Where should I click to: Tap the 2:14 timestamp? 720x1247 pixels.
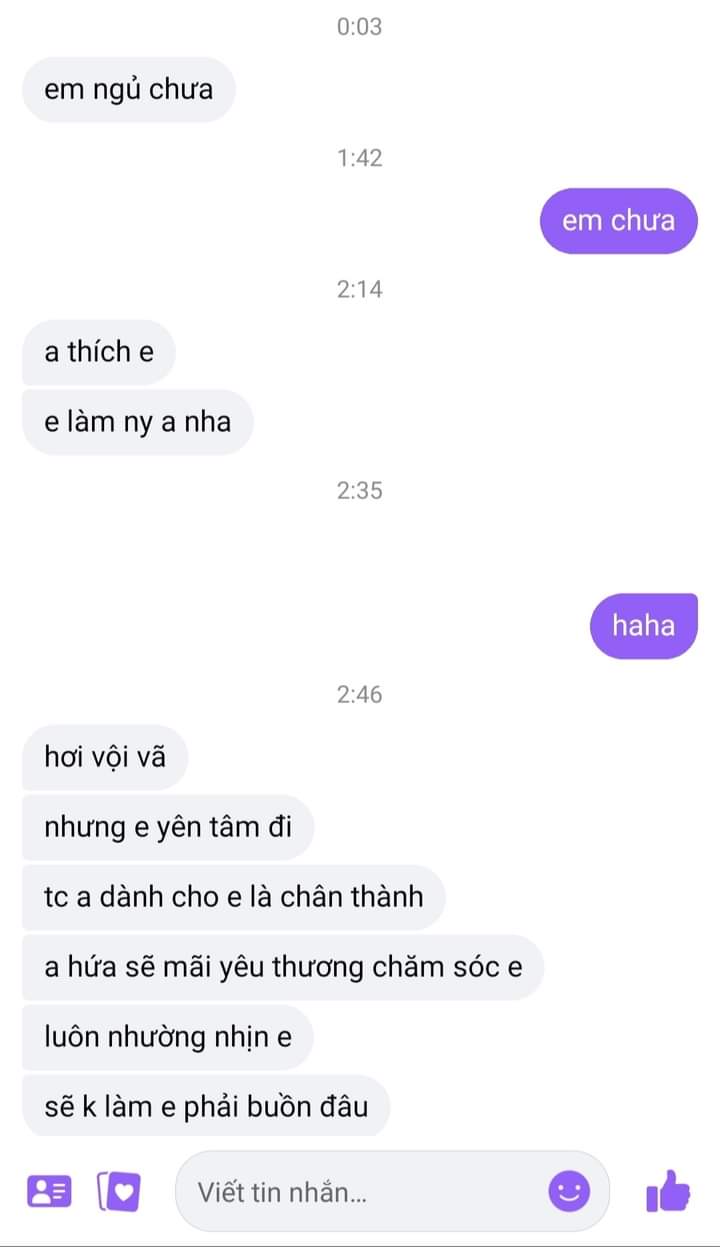click(360, 290)
